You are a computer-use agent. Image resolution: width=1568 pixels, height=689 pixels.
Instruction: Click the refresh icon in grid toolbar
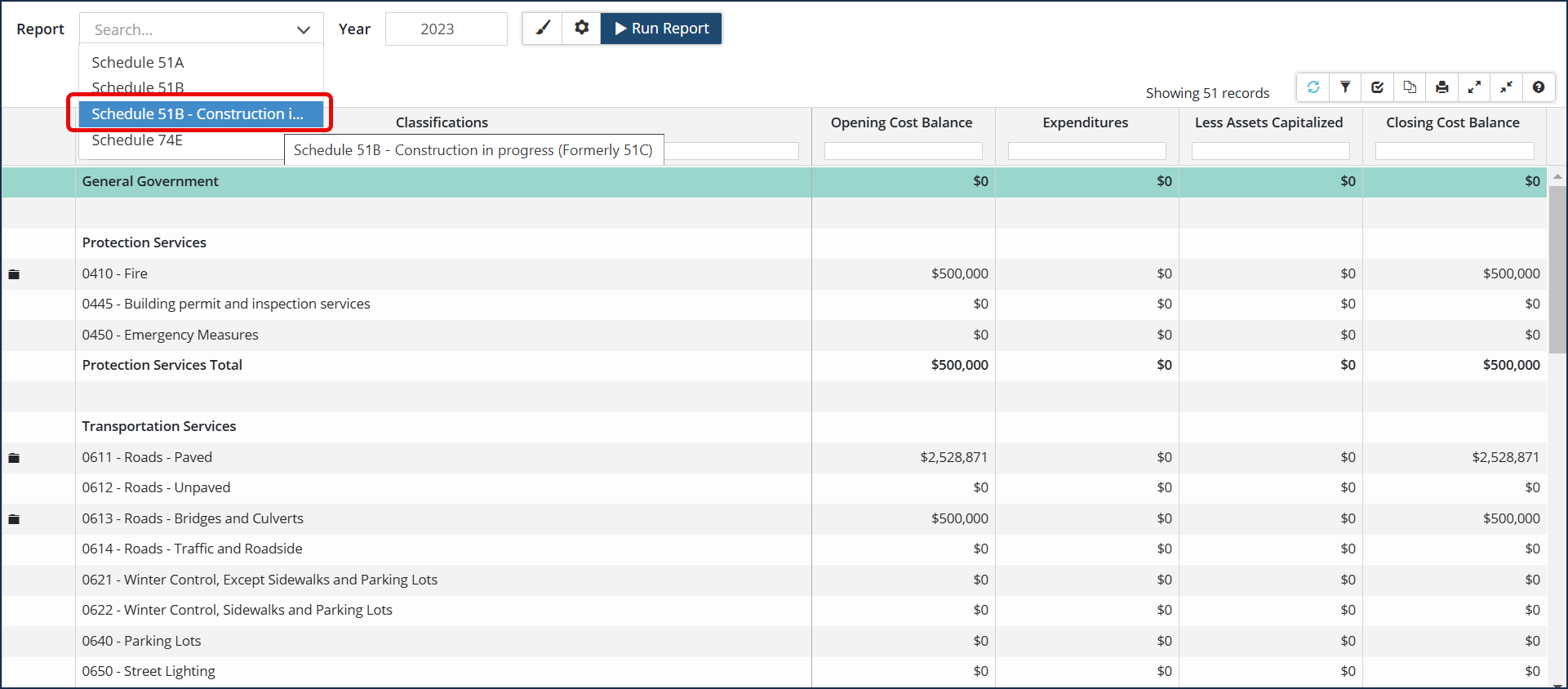click(x=1313, y=87)
